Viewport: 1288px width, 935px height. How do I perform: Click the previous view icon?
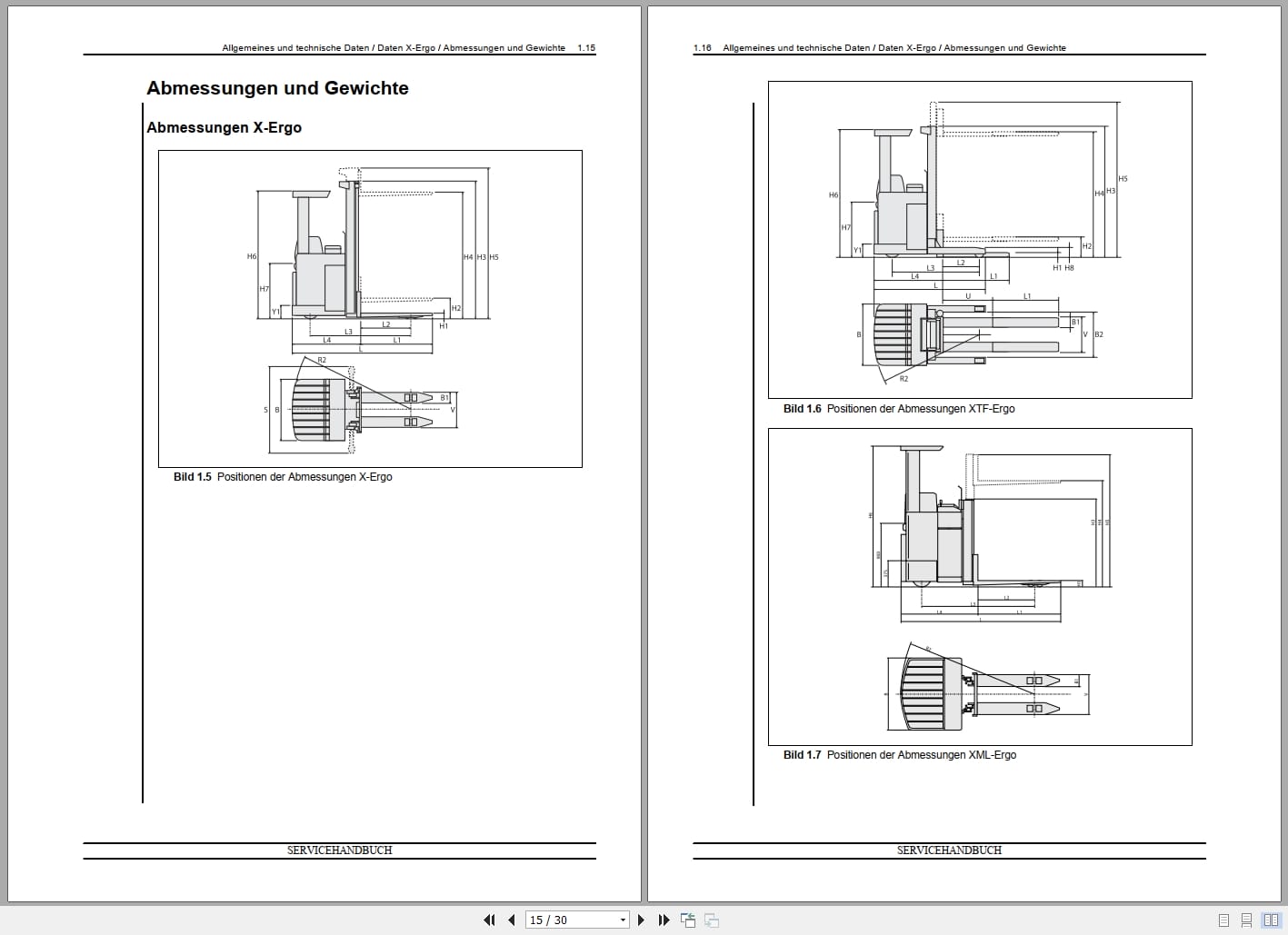coord(688,920)
